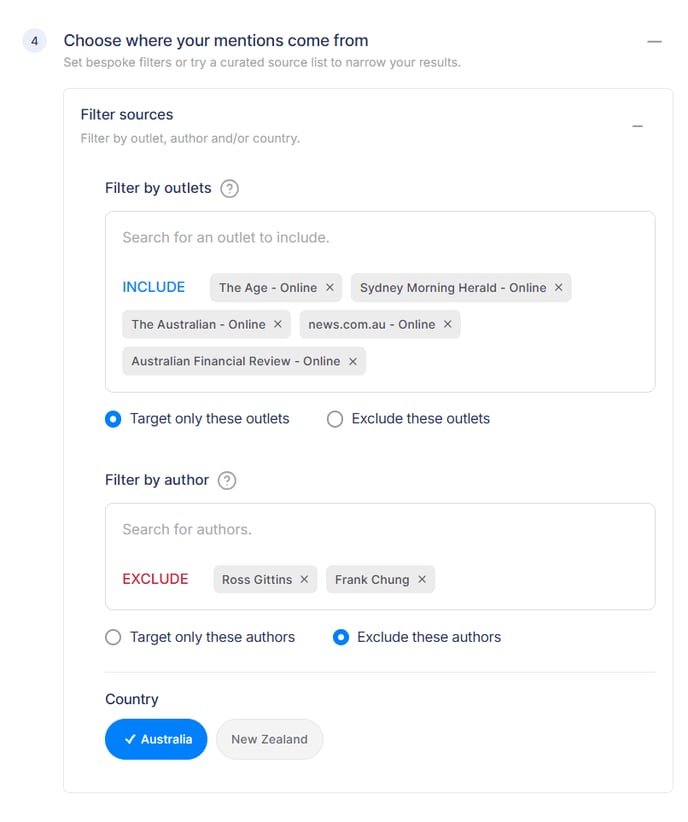This screenshot has width=688, height=822.
Task: Select Target only these outlets option
Action: click(x=114, y=419)
